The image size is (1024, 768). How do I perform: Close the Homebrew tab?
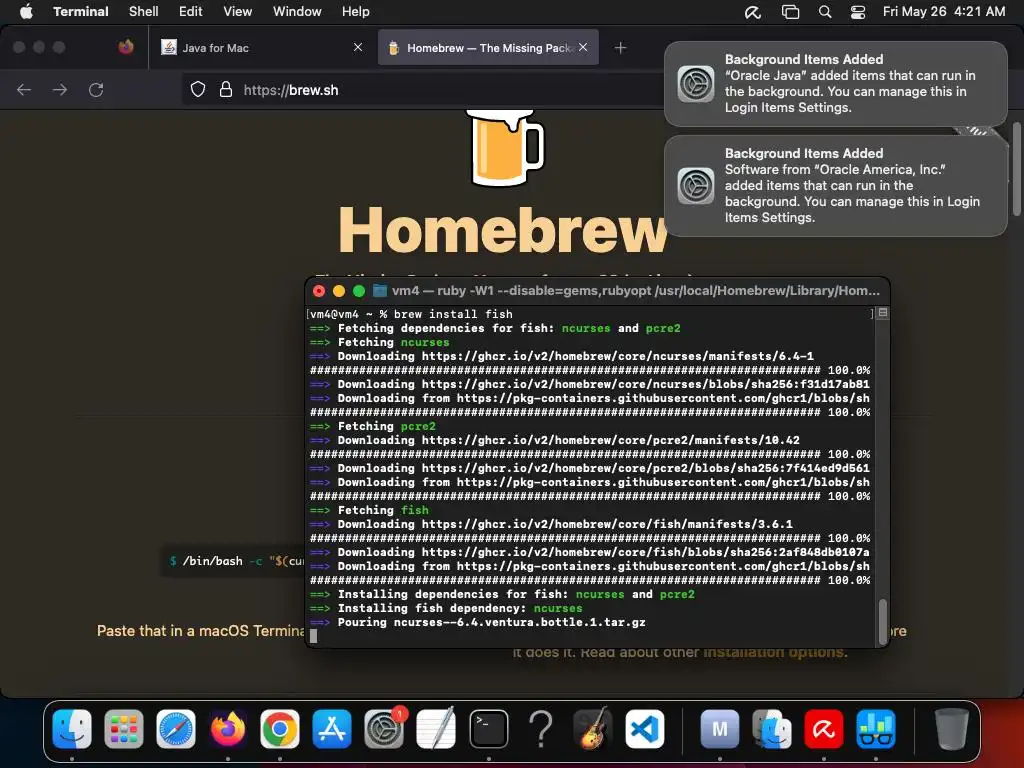point(583,47)
